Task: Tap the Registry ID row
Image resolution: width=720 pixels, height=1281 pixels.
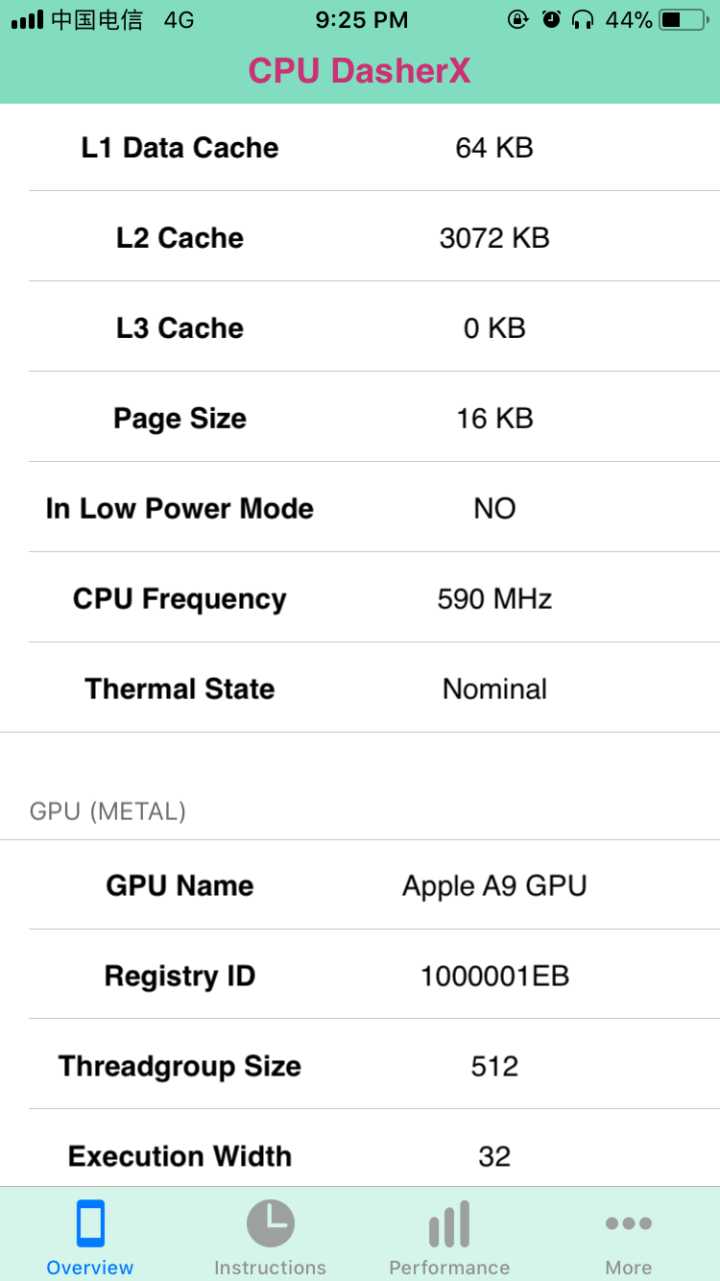Action: 360,976
